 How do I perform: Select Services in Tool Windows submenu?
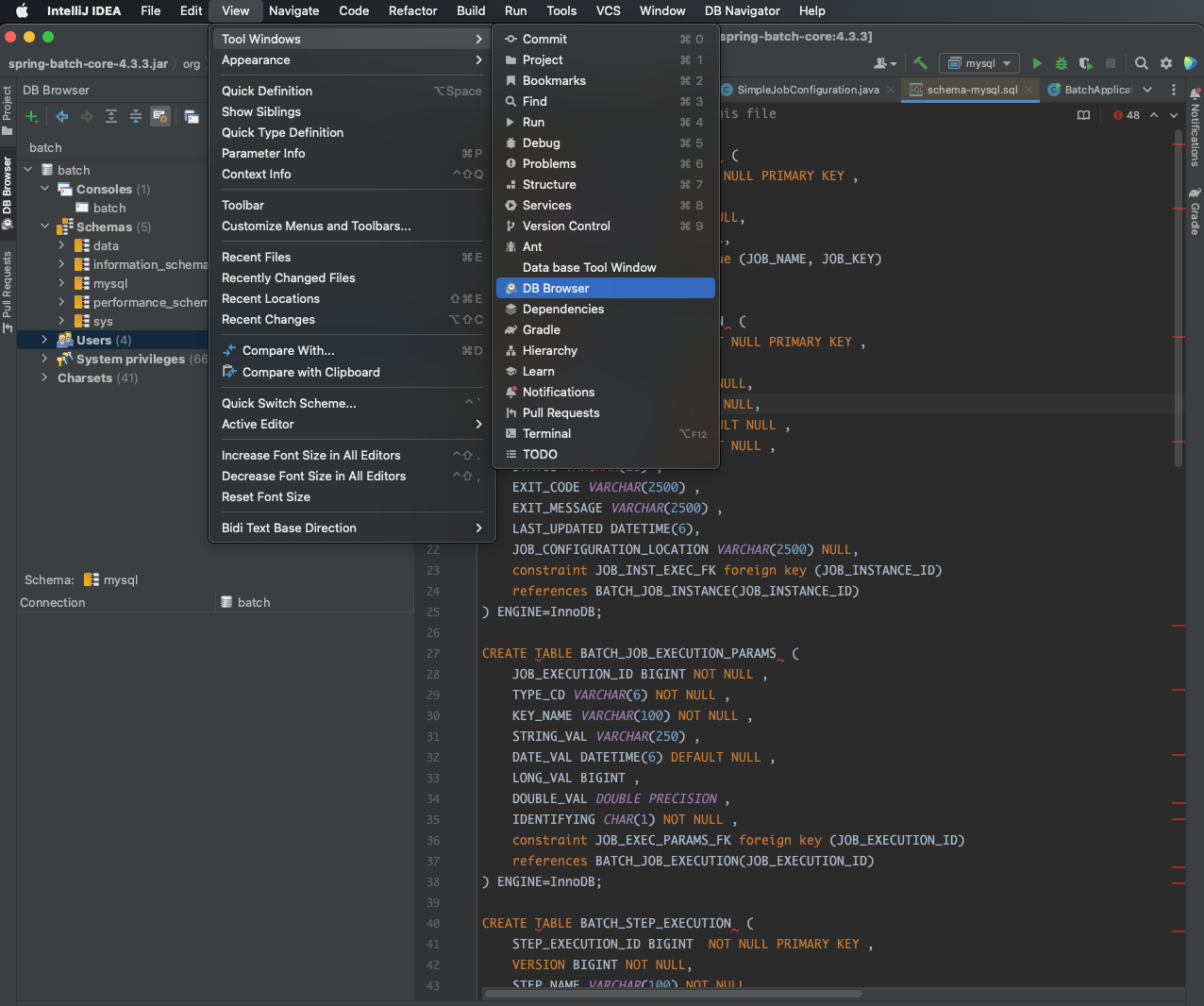[x=605, y=205]
